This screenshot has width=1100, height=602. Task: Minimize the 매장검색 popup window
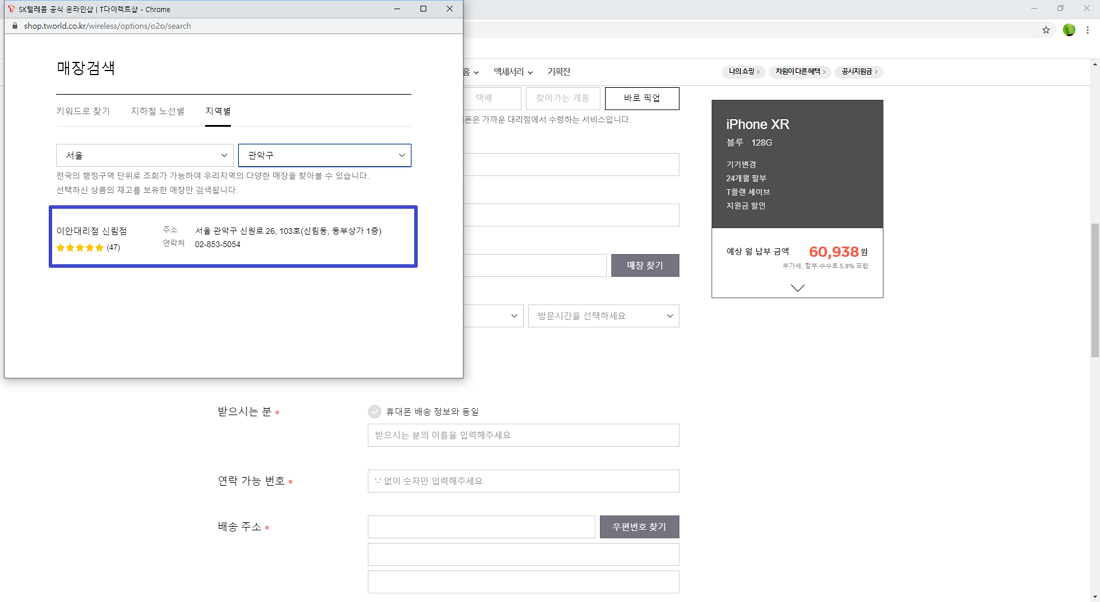point(397,9)
